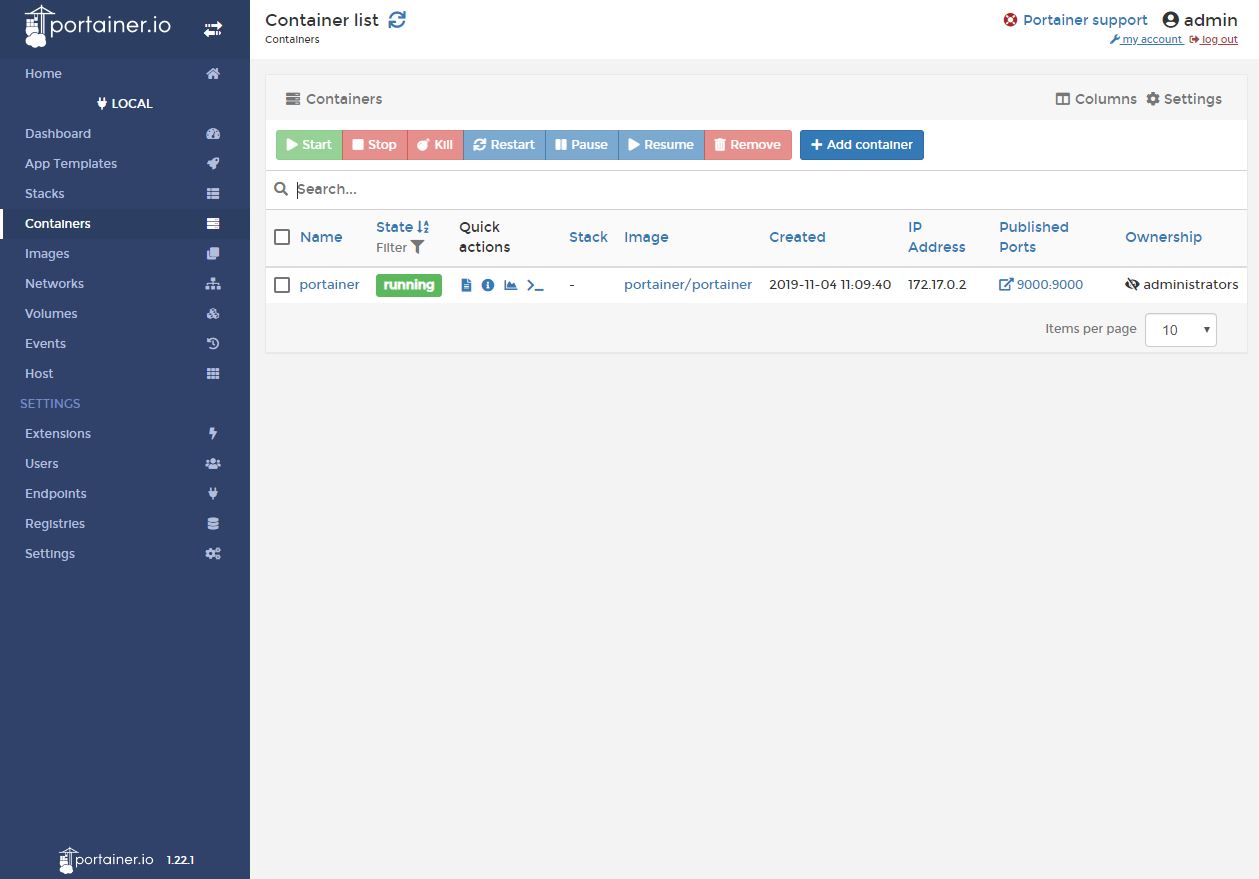Navigate to Images in sidebar
The height and width of the screenshot is (879, 1259).
47,254
